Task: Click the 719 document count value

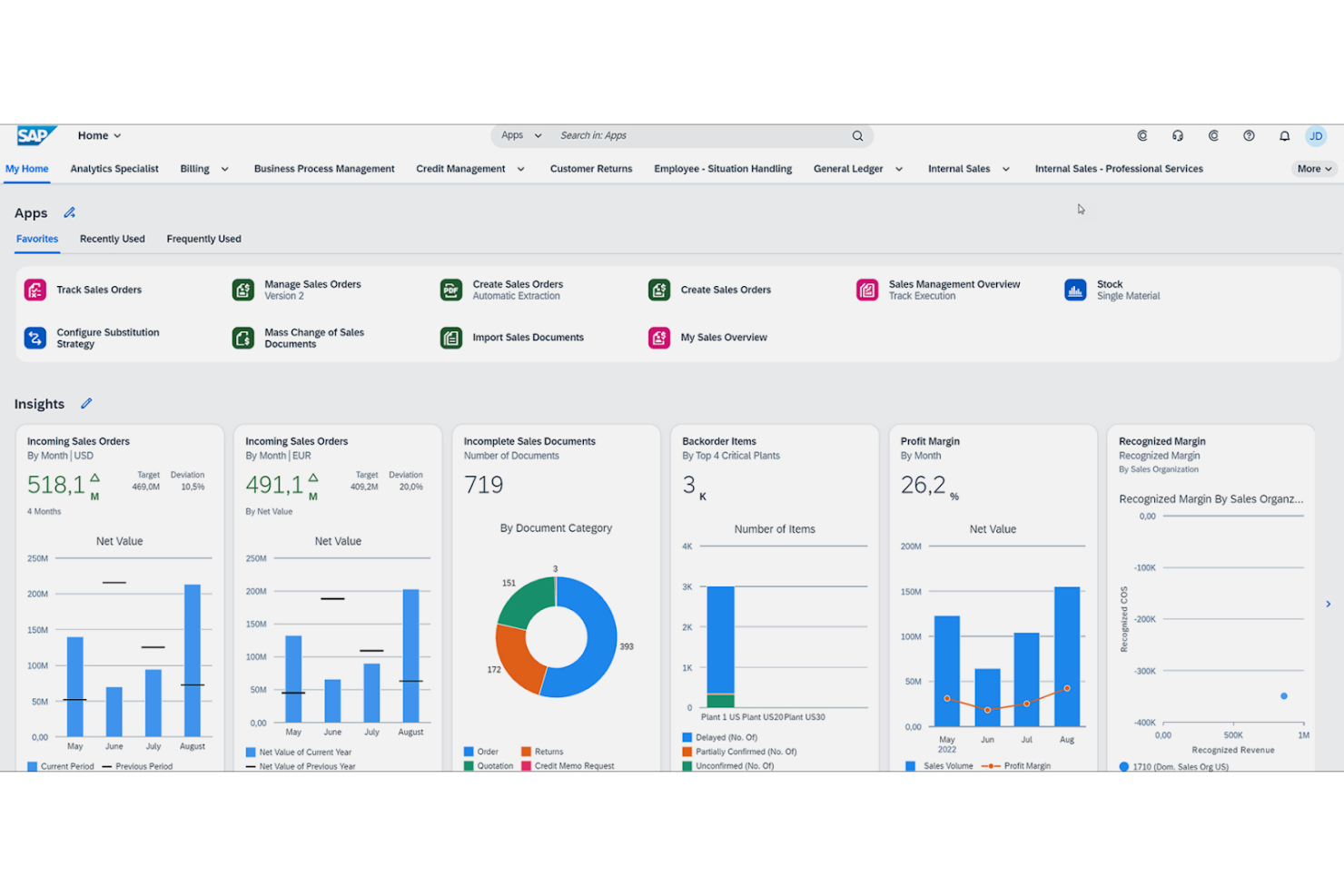Action: [x=483, y=485]
